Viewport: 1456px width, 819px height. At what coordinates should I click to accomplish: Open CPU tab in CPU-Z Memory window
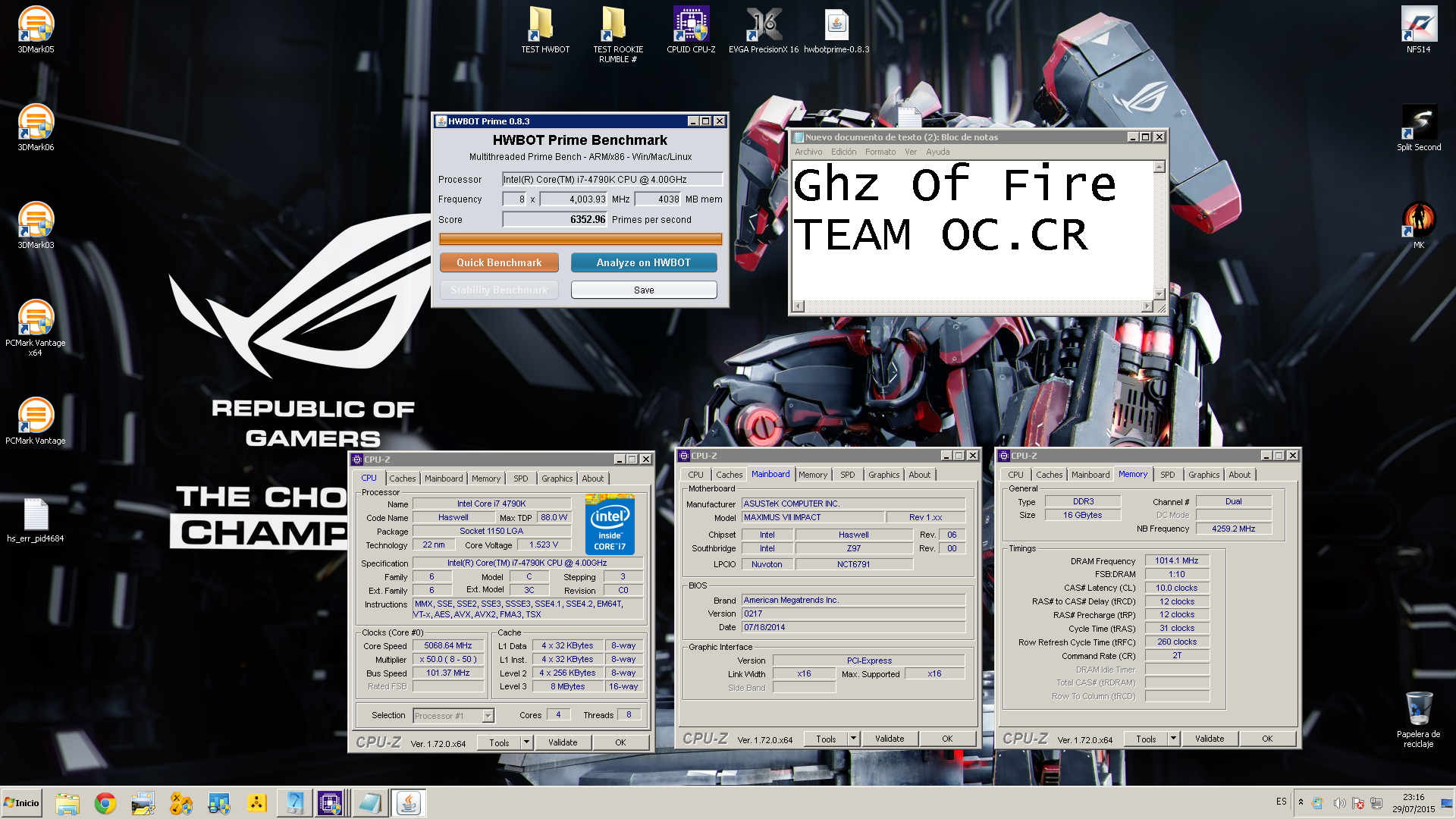(1015, 475)
